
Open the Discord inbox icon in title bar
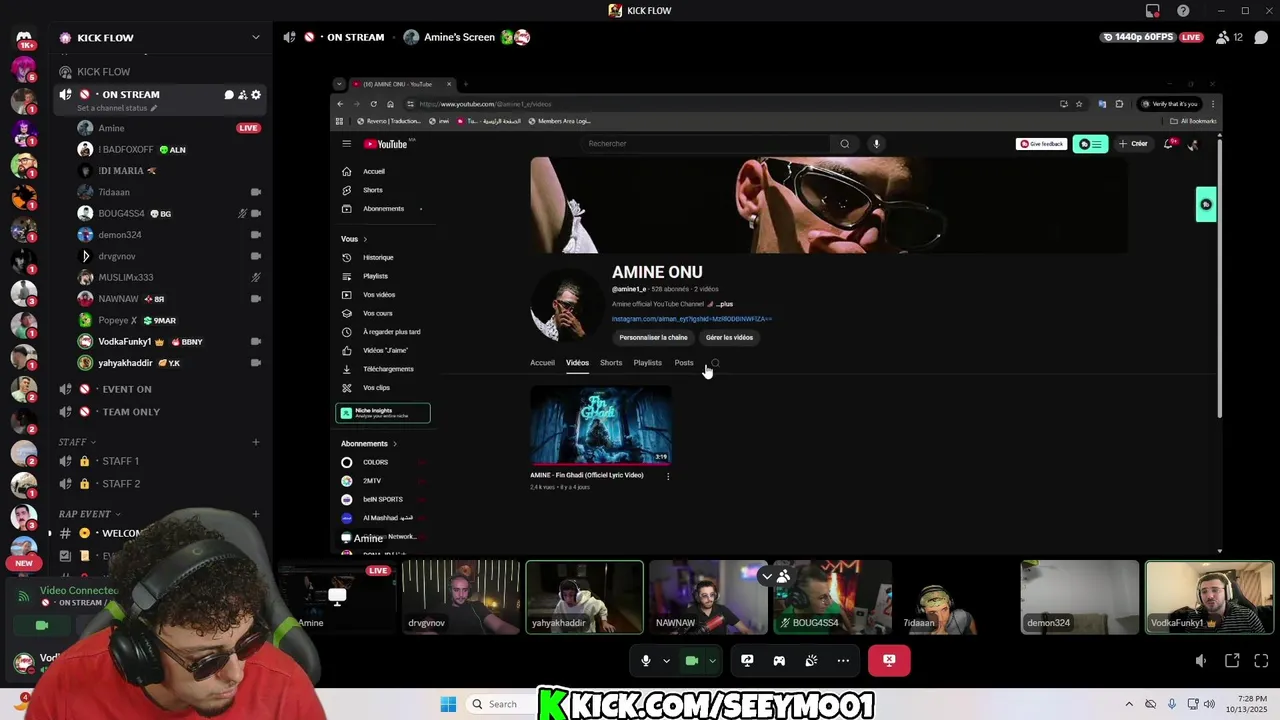(1153, 11)
